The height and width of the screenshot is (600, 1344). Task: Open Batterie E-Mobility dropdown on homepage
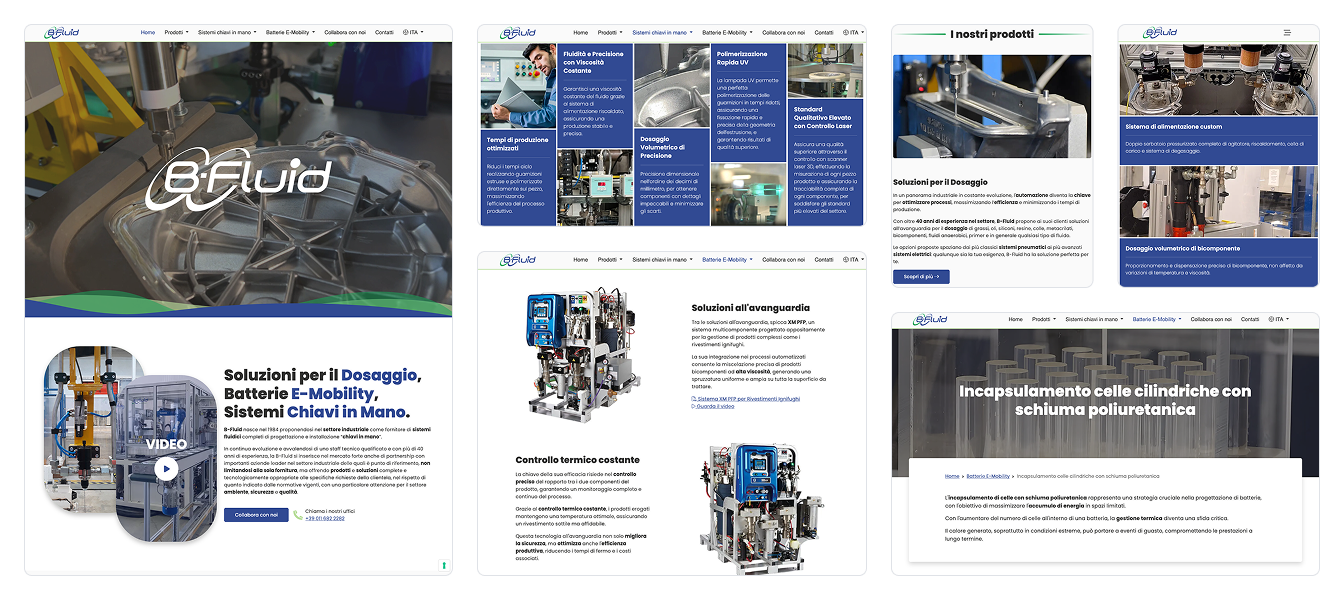290,33
